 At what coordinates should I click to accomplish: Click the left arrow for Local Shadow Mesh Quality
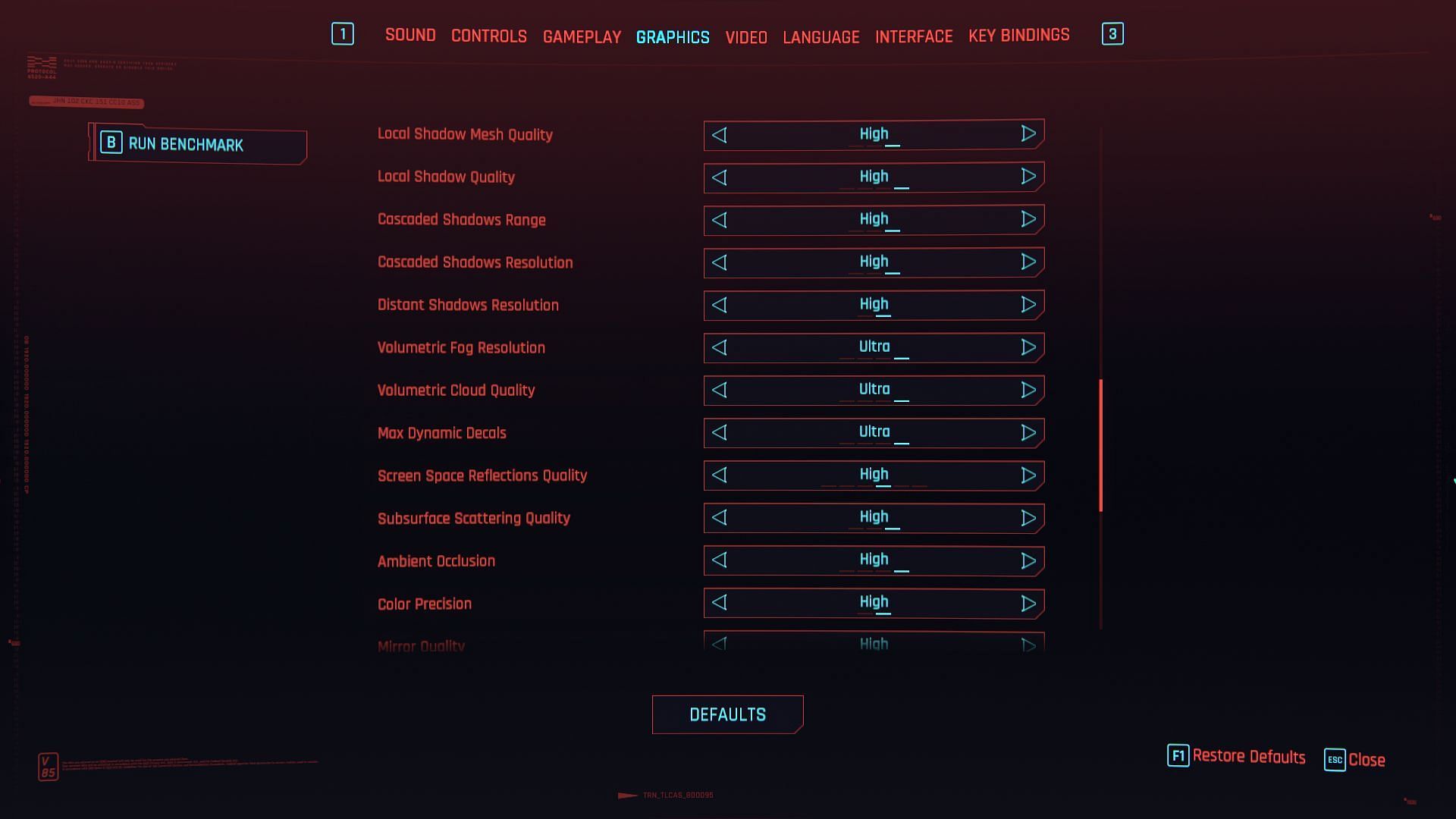coord(720,134)
